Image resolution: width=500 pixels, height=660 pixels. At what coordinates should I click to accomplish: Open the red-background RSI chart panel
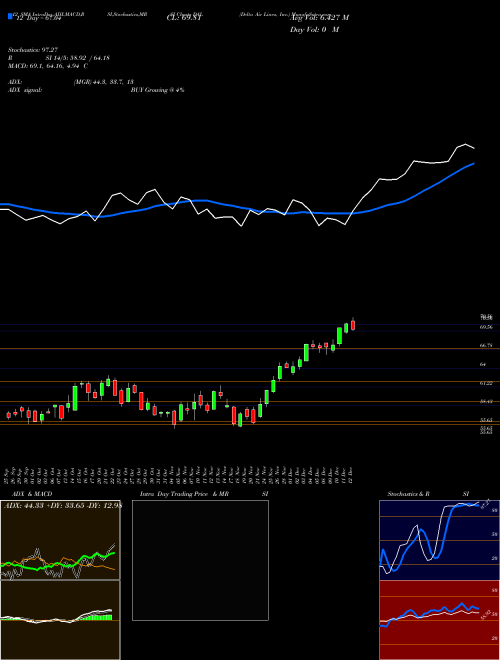pyautogui.click(x=439, y=620)
